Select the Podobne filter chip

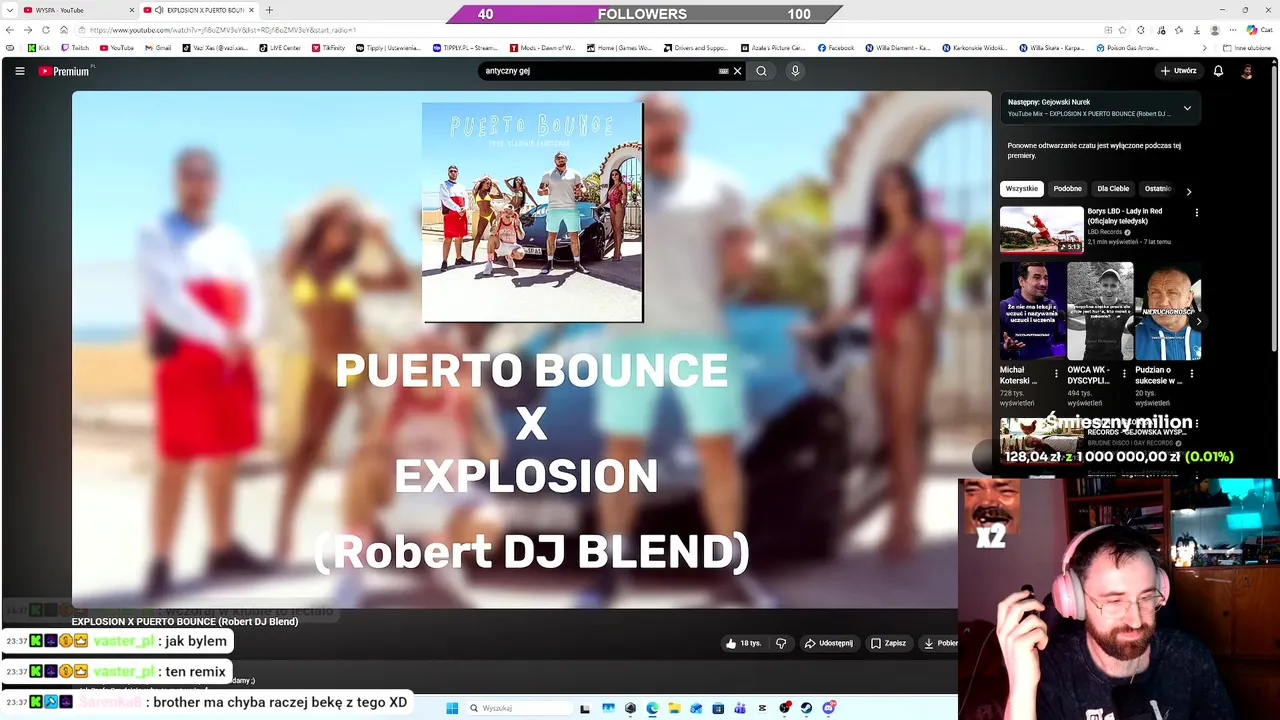(1067, 189)
